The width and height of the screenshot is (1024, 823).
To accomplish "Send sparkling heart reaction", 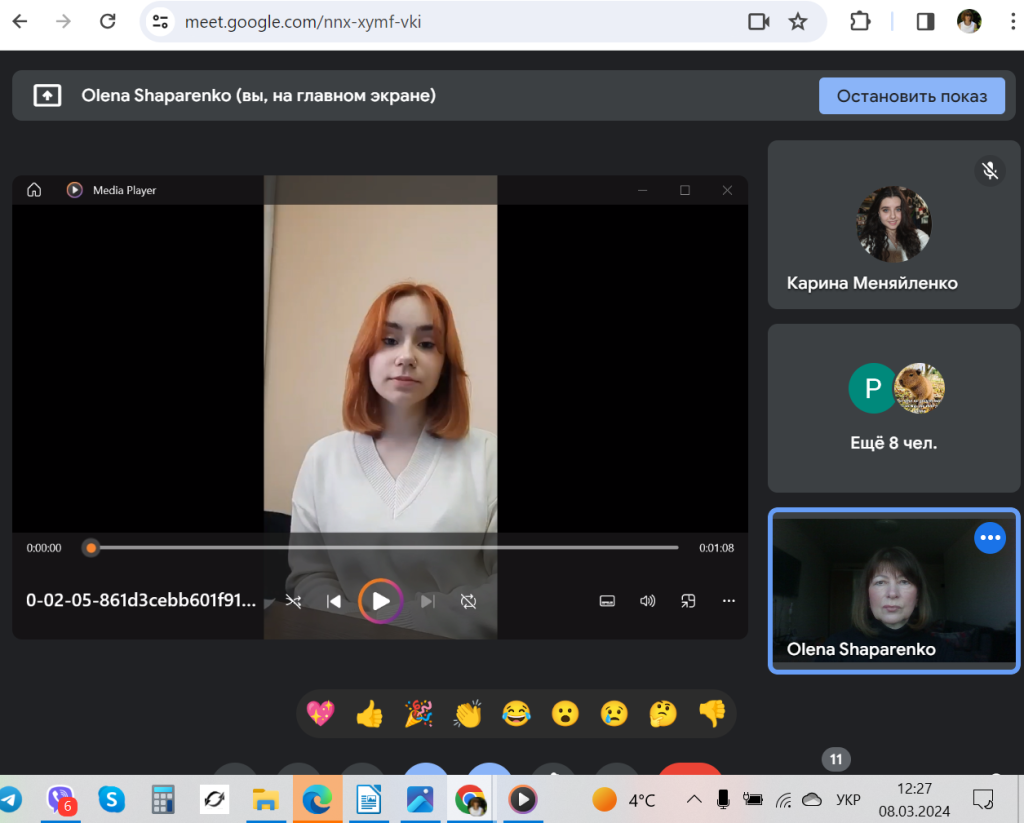I will [321, 713].
